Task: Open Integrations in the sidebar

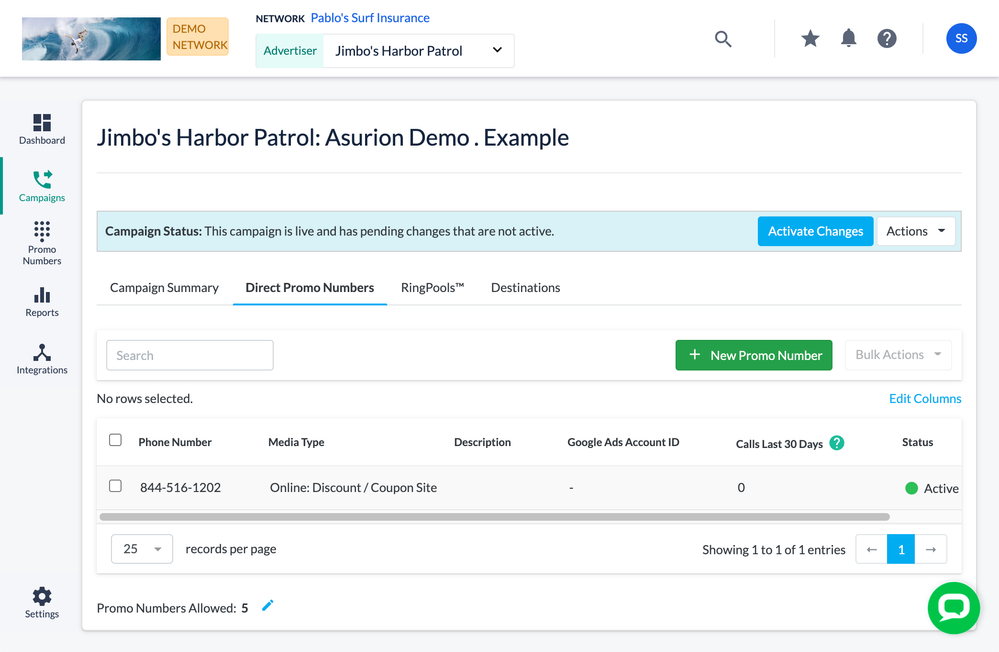Action: click(42, 359)
